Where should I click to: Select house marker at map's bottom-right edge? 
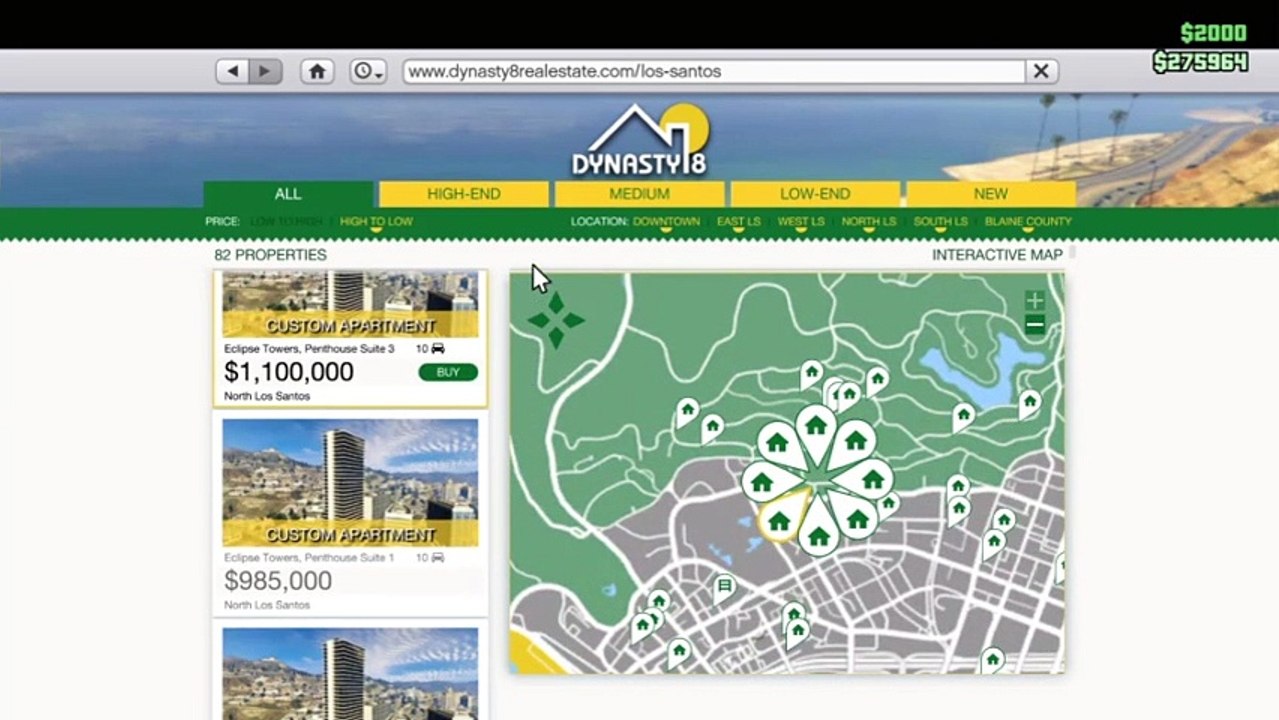pos(992,660)
